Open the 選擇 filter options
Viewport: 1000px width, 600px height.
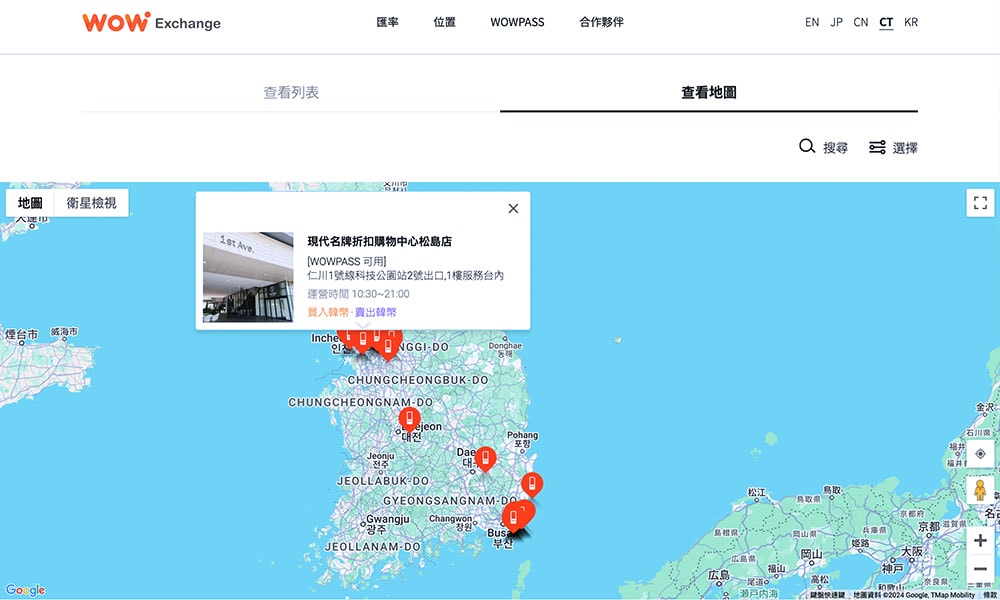click(x=893, y=147)
